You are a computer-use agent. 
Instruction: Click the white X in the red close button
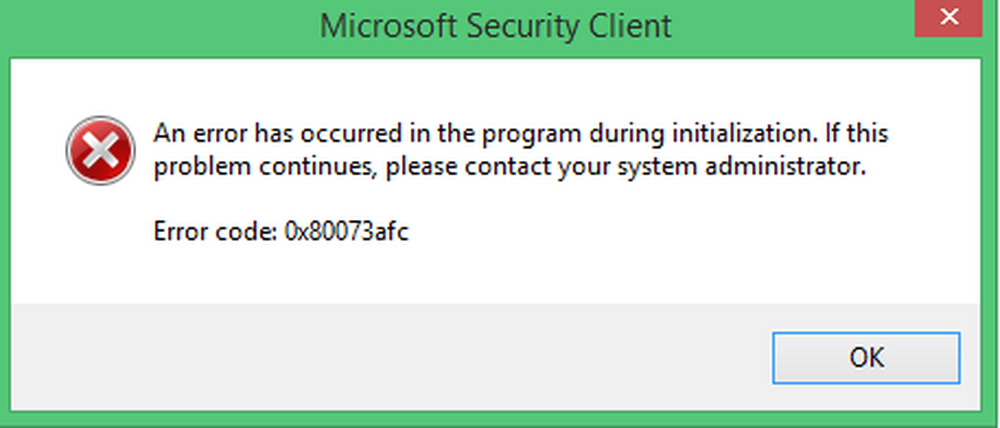click(x=949, y=17)
